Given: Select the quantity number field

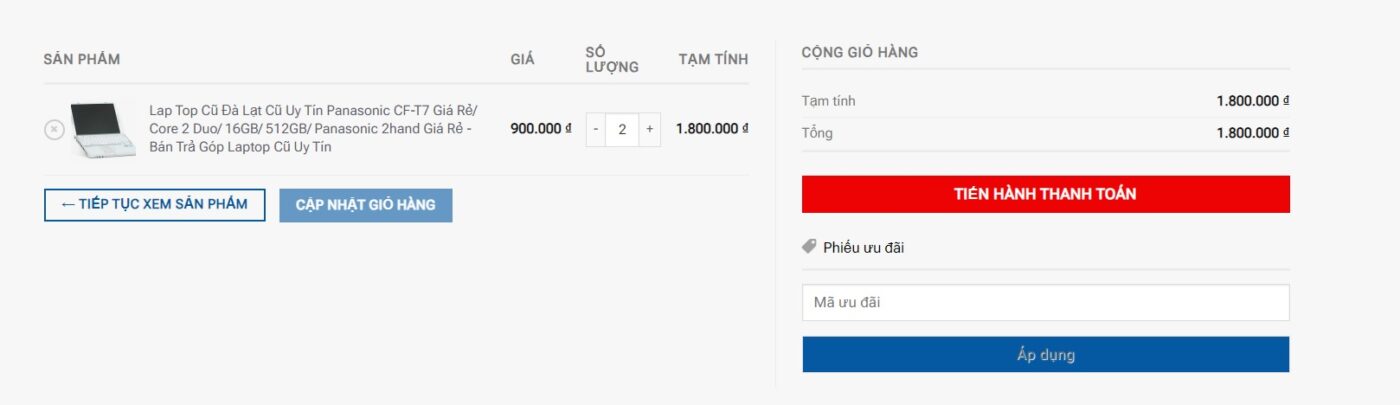Looking at the screenshot, I should click(x=622, y=129).
